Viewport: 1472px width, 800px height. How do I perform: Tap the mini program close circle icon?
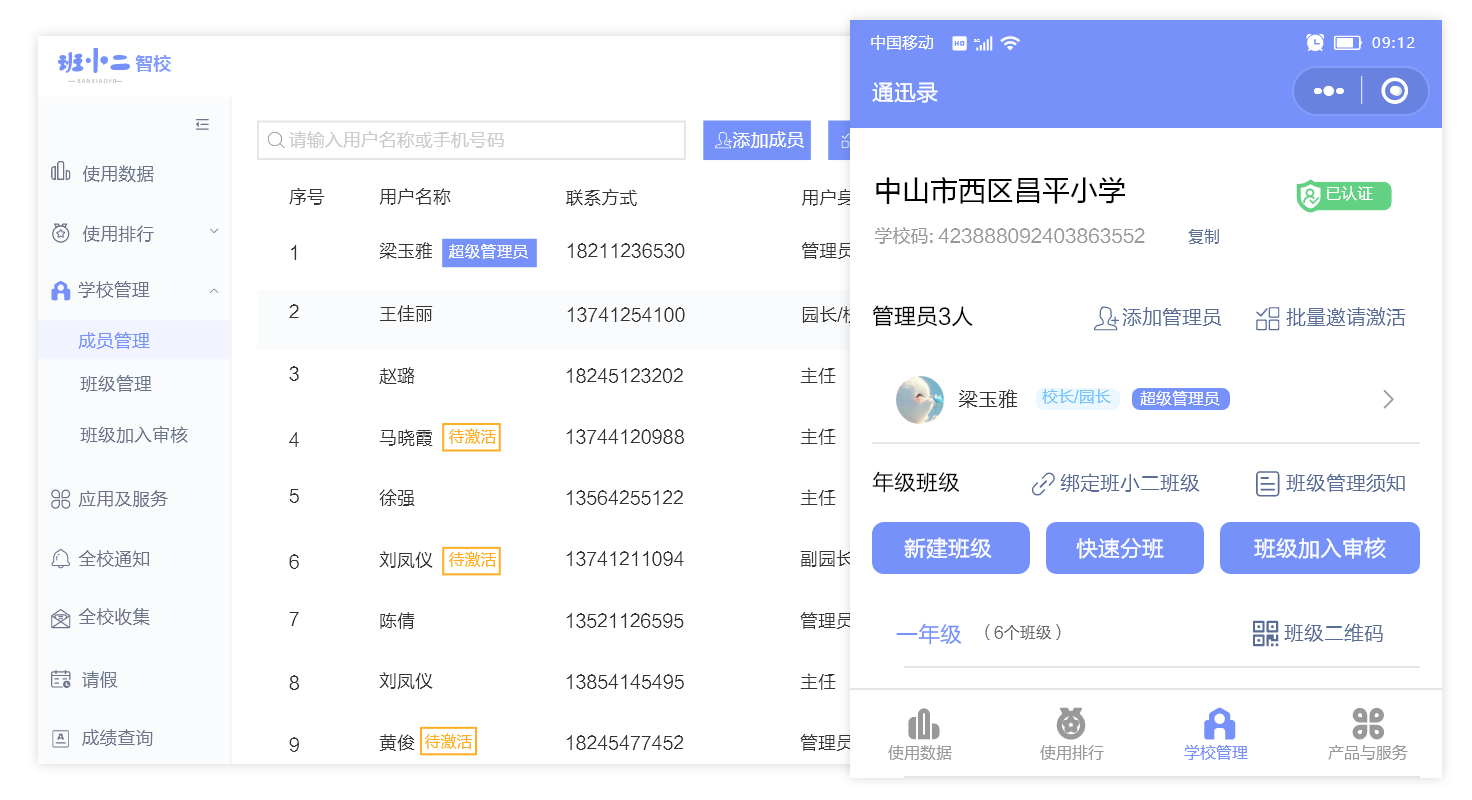tap(1394, 92)
